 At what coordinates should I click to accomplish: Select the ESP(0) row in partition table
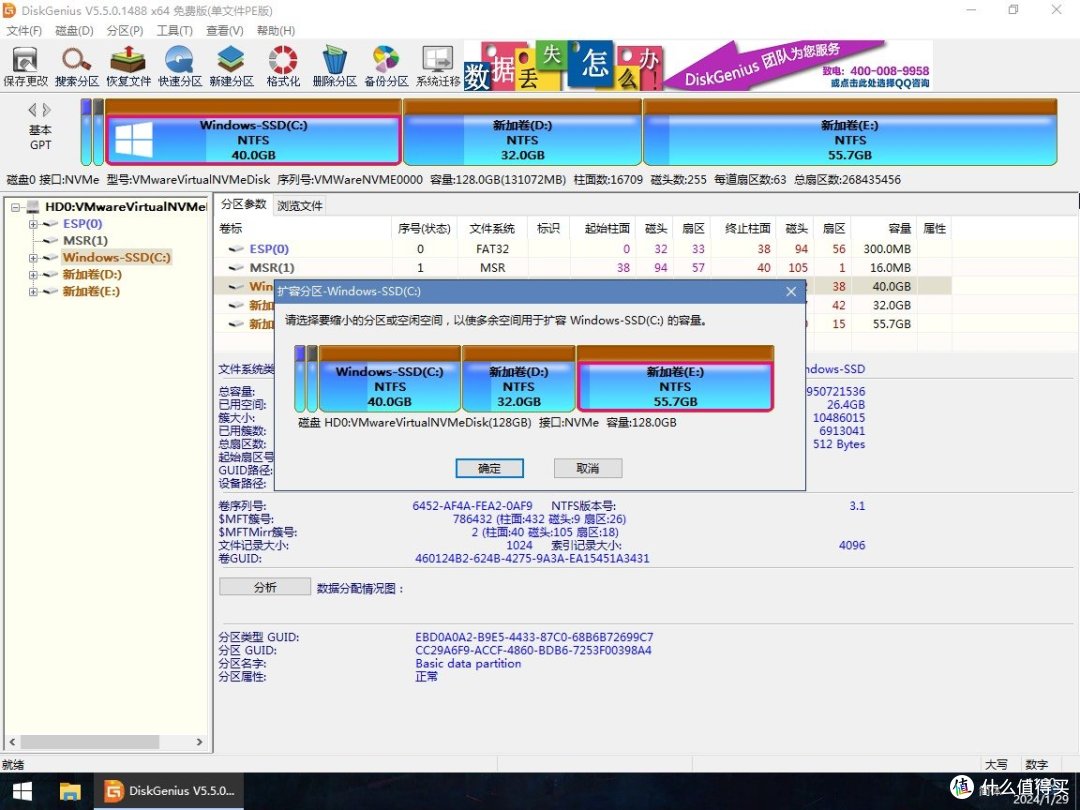(x=583, y=249)
